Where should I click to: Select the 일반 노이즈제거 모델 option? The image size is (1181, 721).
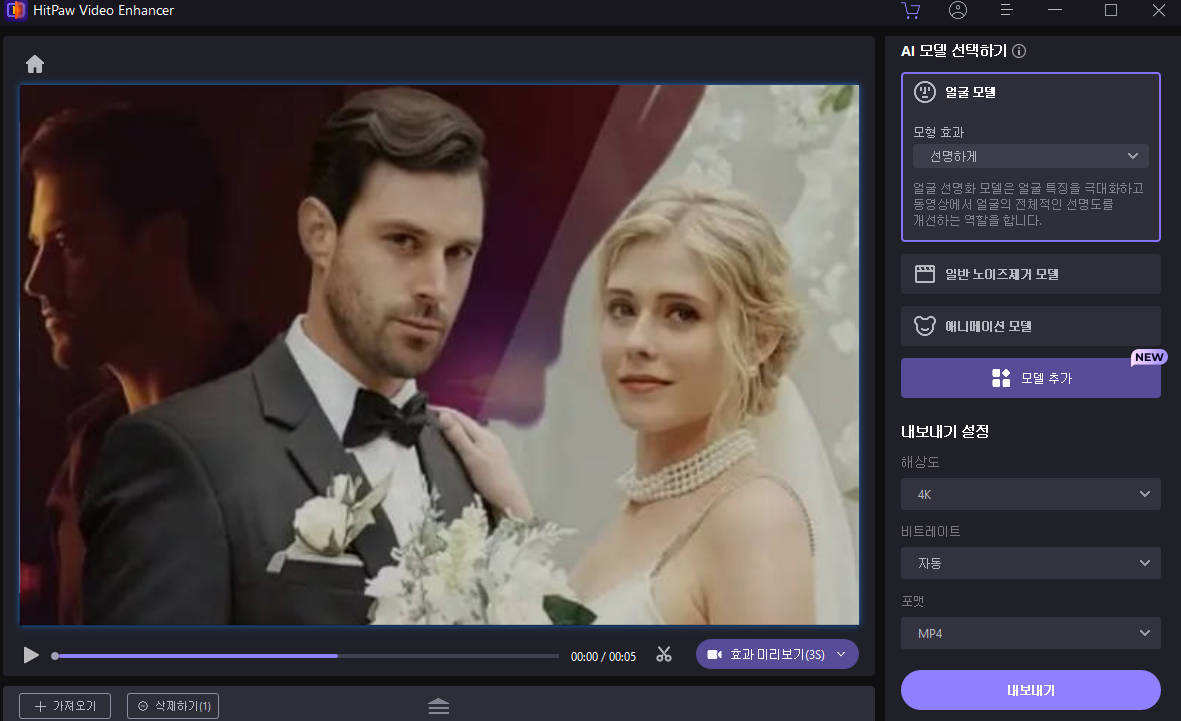(1030, 274)
